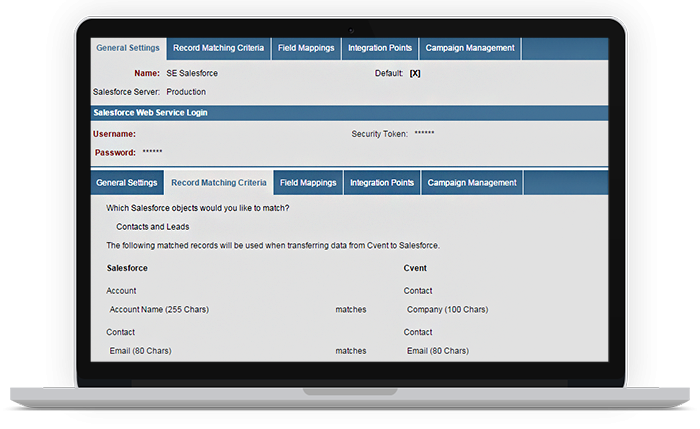Open Field Mappings tab in lower tab bar

tap(308, 183)
